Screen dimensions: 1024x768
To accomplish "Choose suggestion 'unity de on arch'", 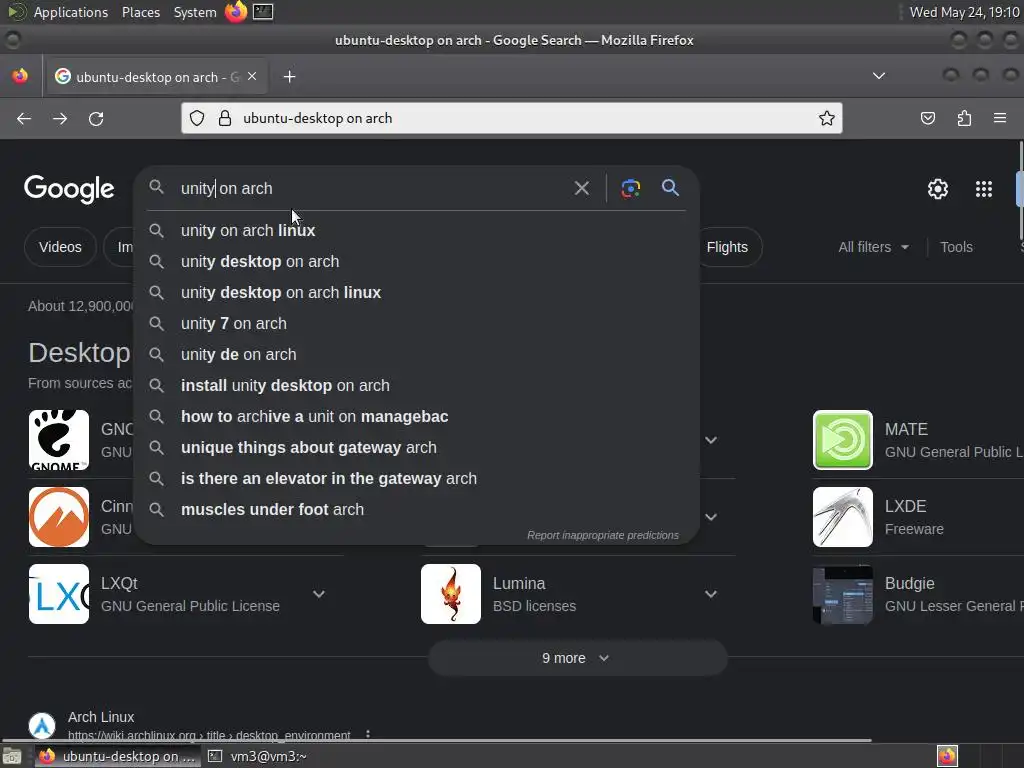I will pyautogui.click(x=417, y=355).
